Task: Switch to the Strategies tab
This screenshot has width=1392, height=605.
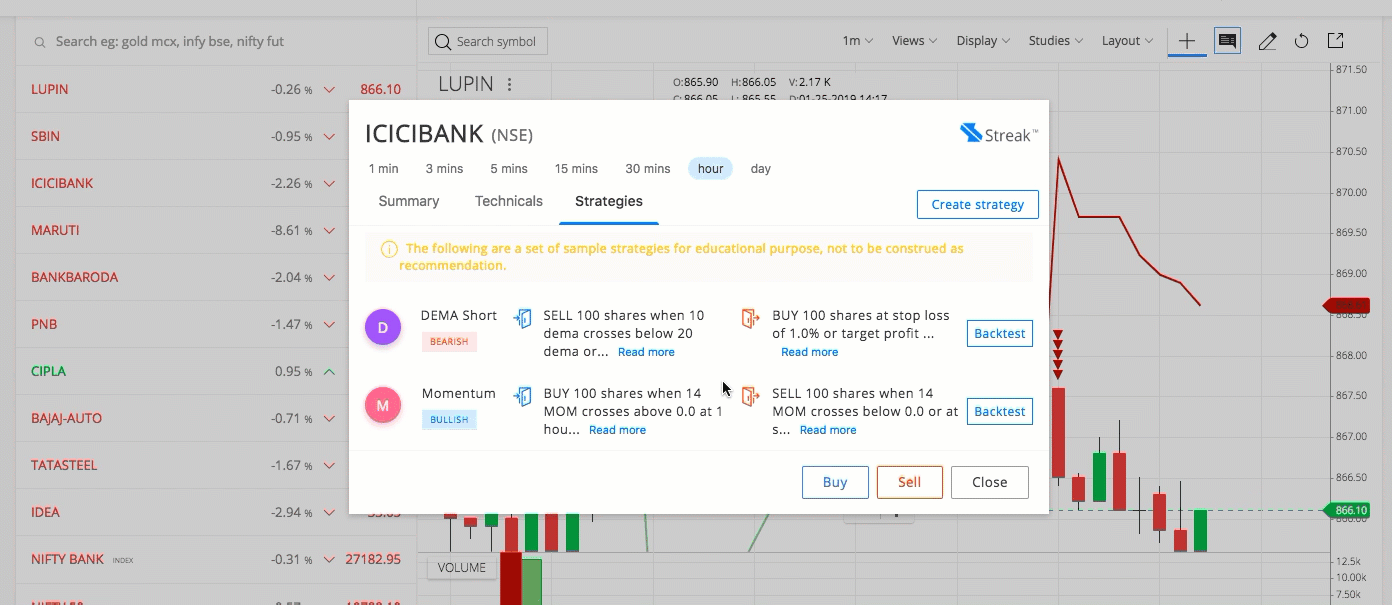Action: (x=609, y=201)
